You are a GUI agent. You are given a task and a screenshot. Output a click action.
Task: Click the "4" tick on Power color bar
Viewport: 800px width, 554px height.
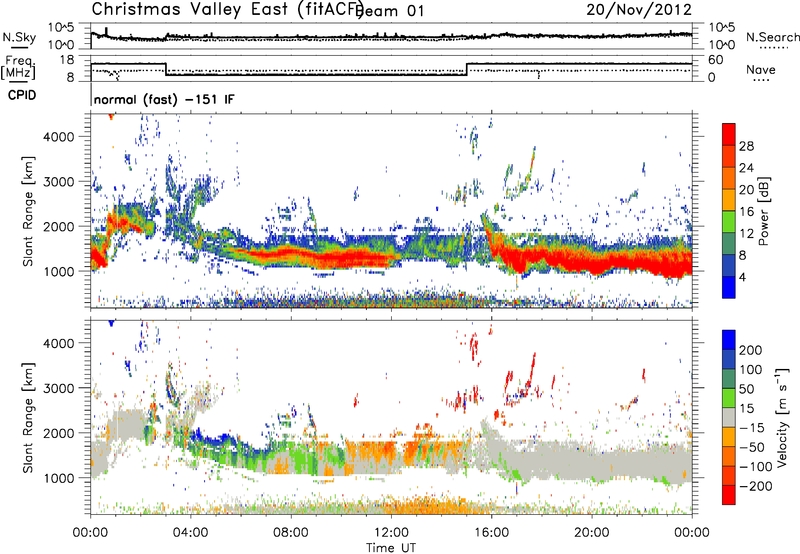click(x=742, y=277)
